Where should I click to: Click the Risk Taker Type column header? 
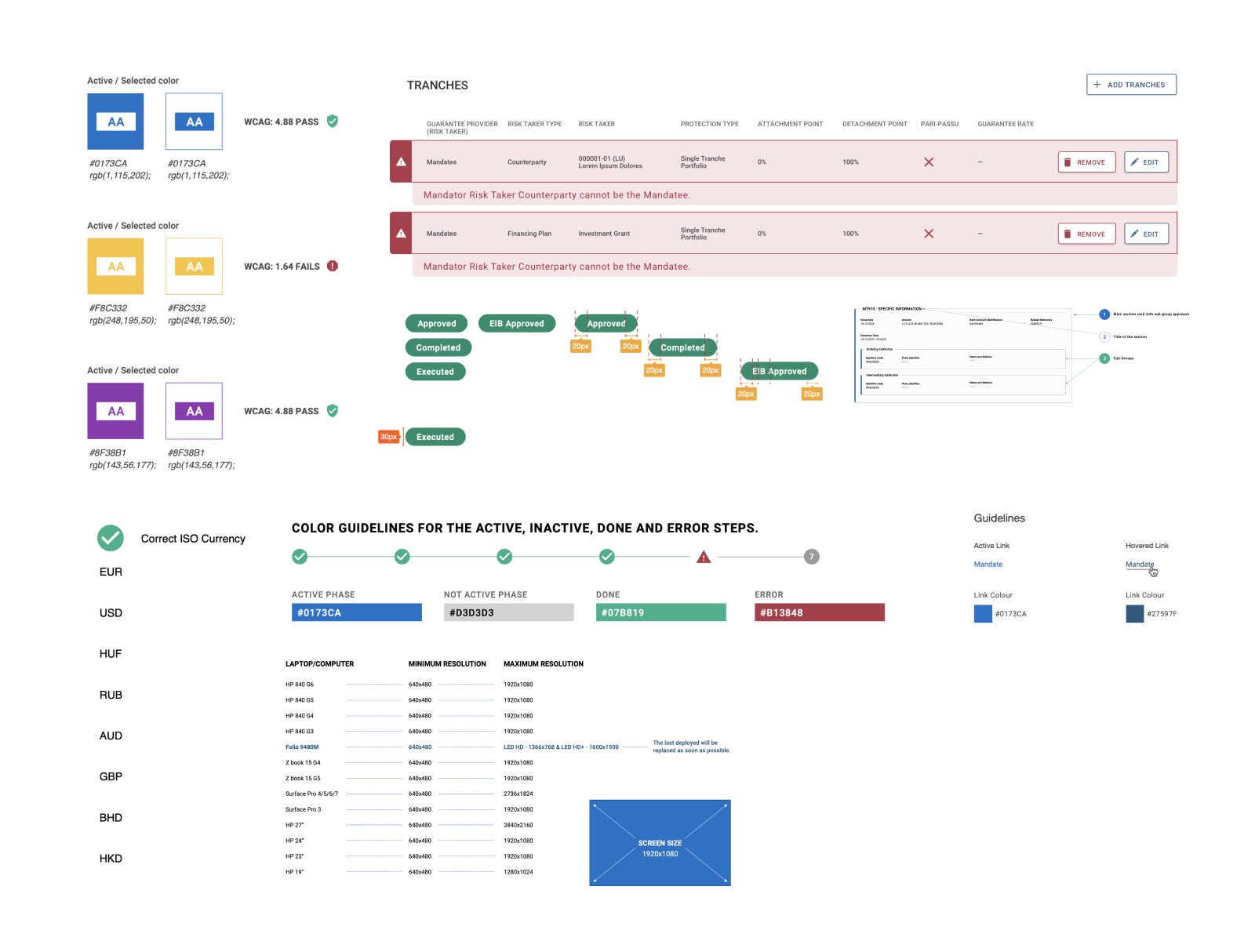pos(535,124)
